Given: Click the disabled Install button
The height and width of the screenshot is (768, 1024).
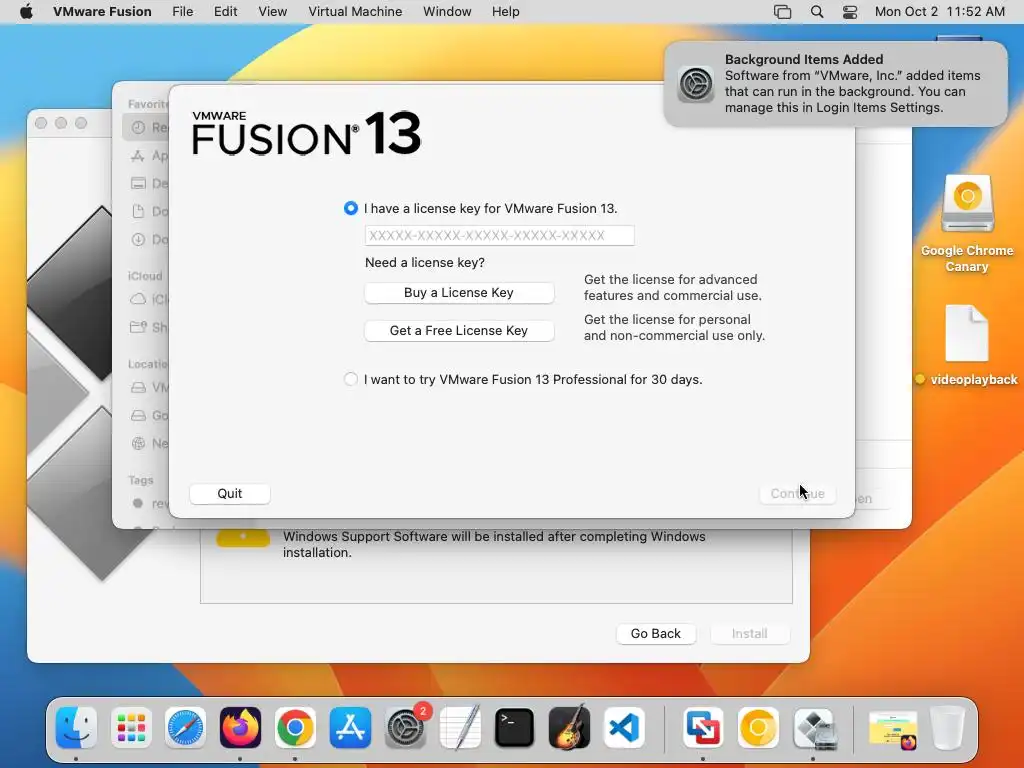Looking at the screenshot, I should 750,633.
